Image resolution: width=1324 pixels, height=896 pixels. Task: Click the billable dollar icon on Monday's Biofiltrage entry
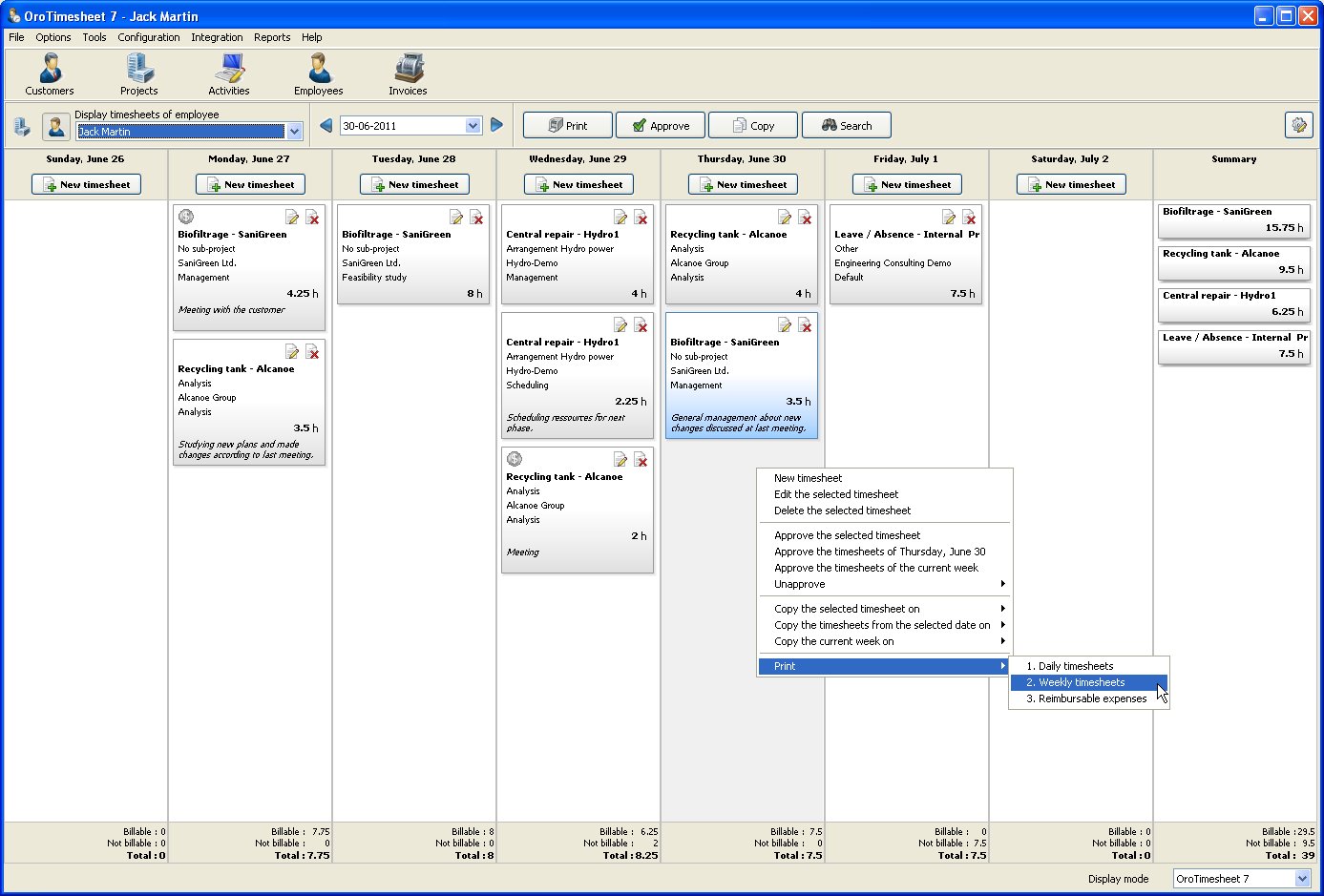tap(185, 217)
